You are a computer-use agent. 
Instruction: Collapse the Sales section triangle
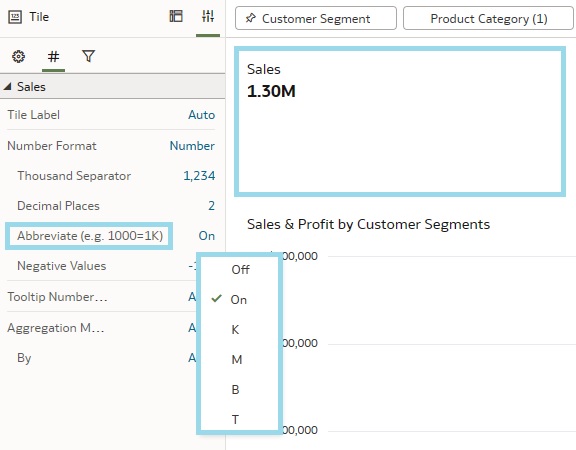click(x=7, y=87)
